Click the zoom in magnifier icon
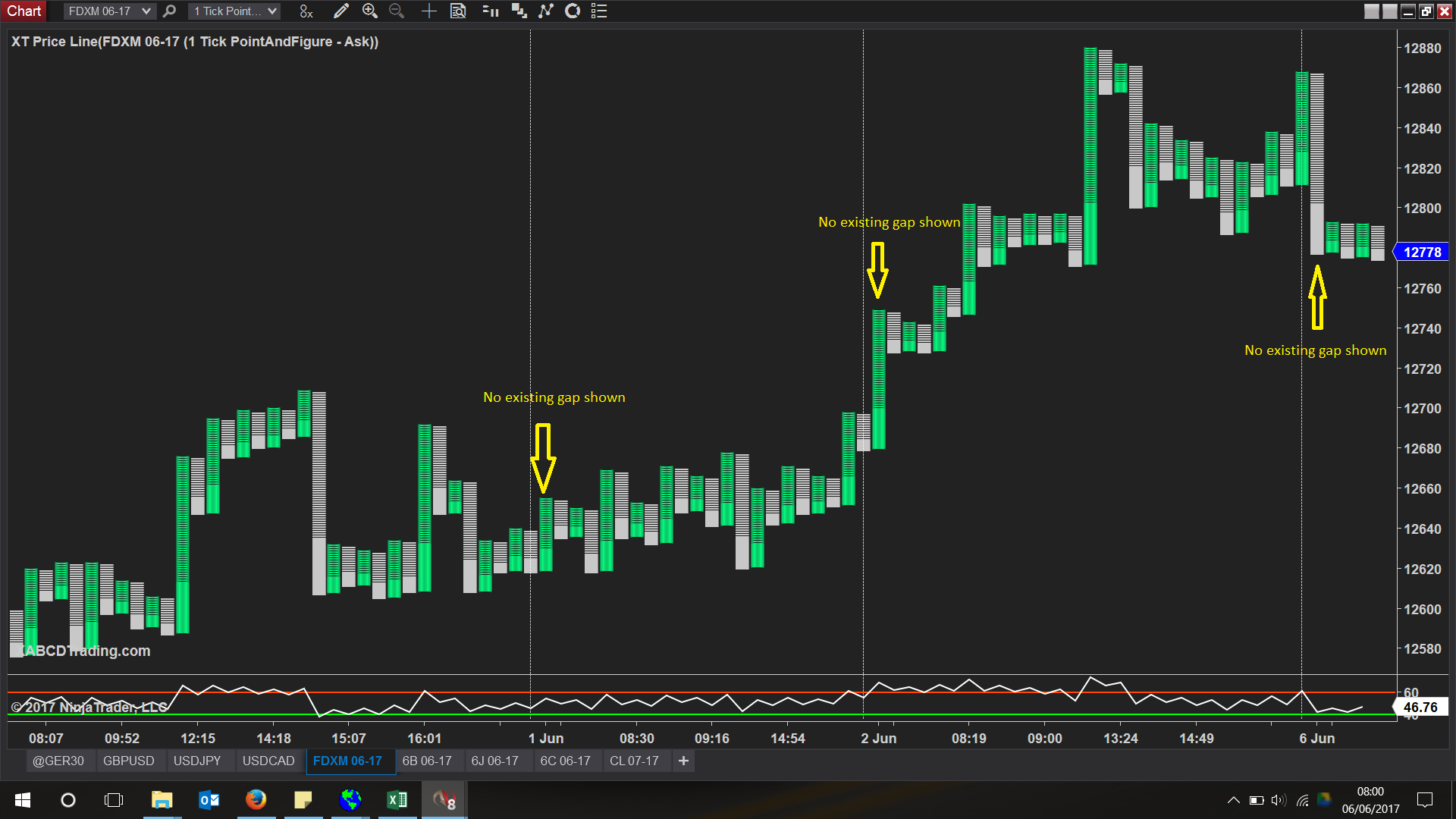This screenshot has width=1456, height=819. (x=369, y=11)
